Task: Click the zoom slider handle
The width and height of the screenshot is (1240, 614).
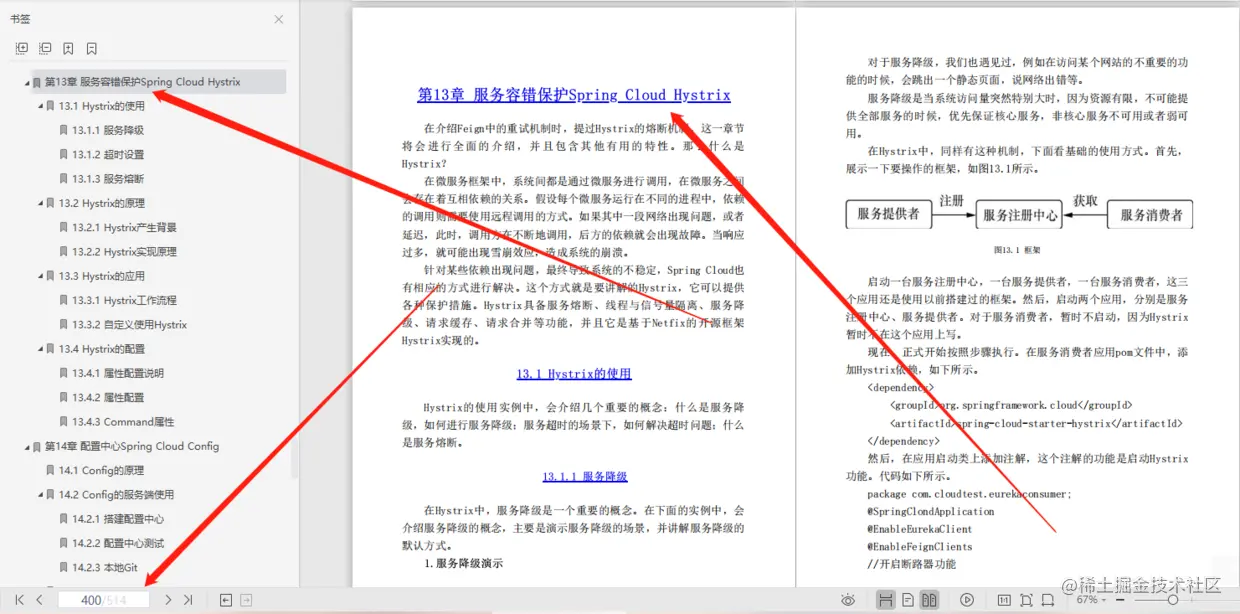Action: (1173, 600)
